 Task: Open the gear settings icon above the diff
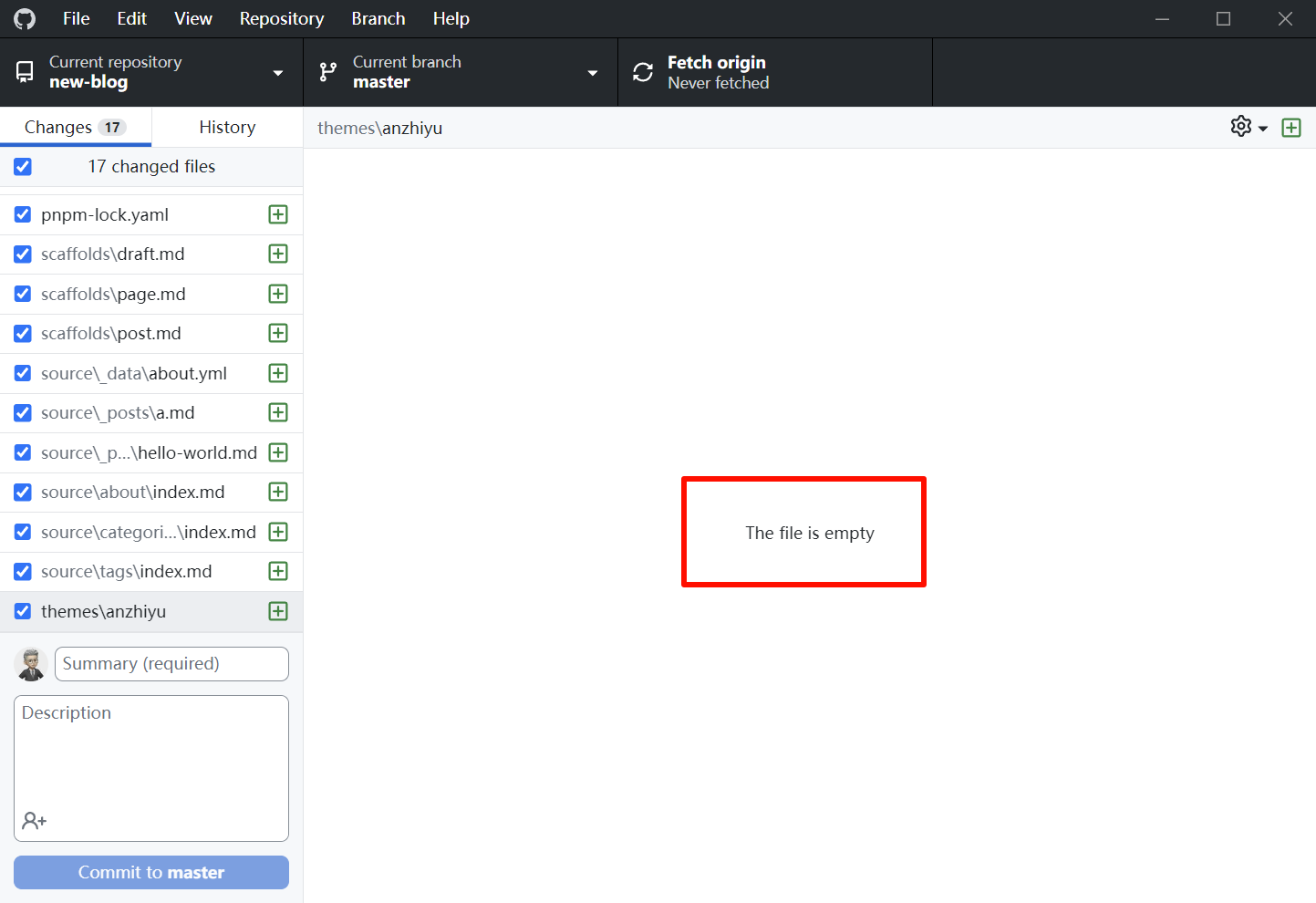coord(1239,127)
